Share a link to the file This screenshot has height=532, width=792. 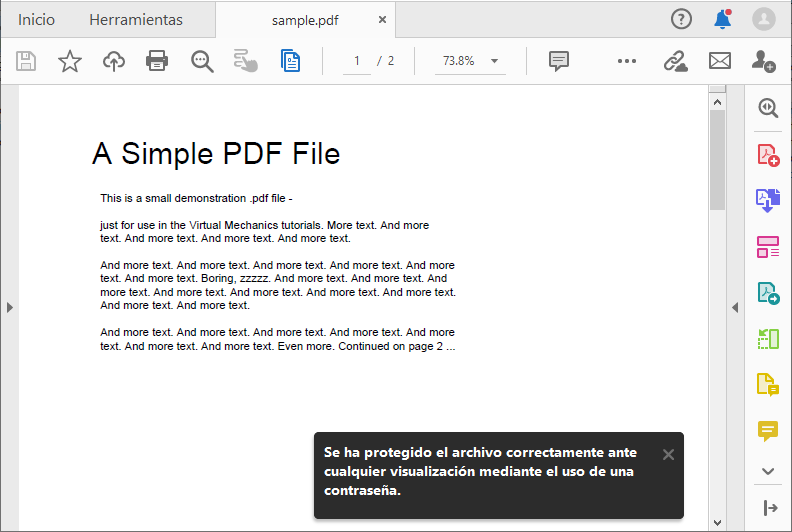pos(675,61)
